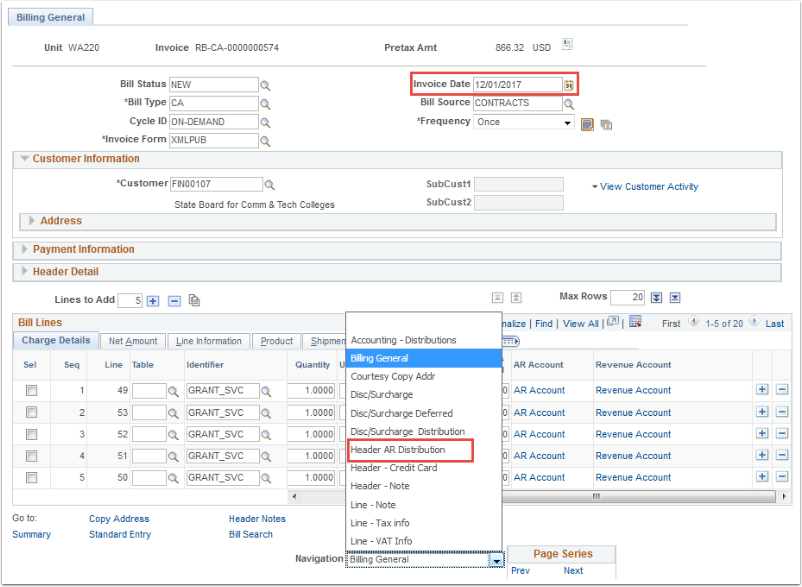
Task: Open the Bill Type lookup magnifier
Action: 265,104
